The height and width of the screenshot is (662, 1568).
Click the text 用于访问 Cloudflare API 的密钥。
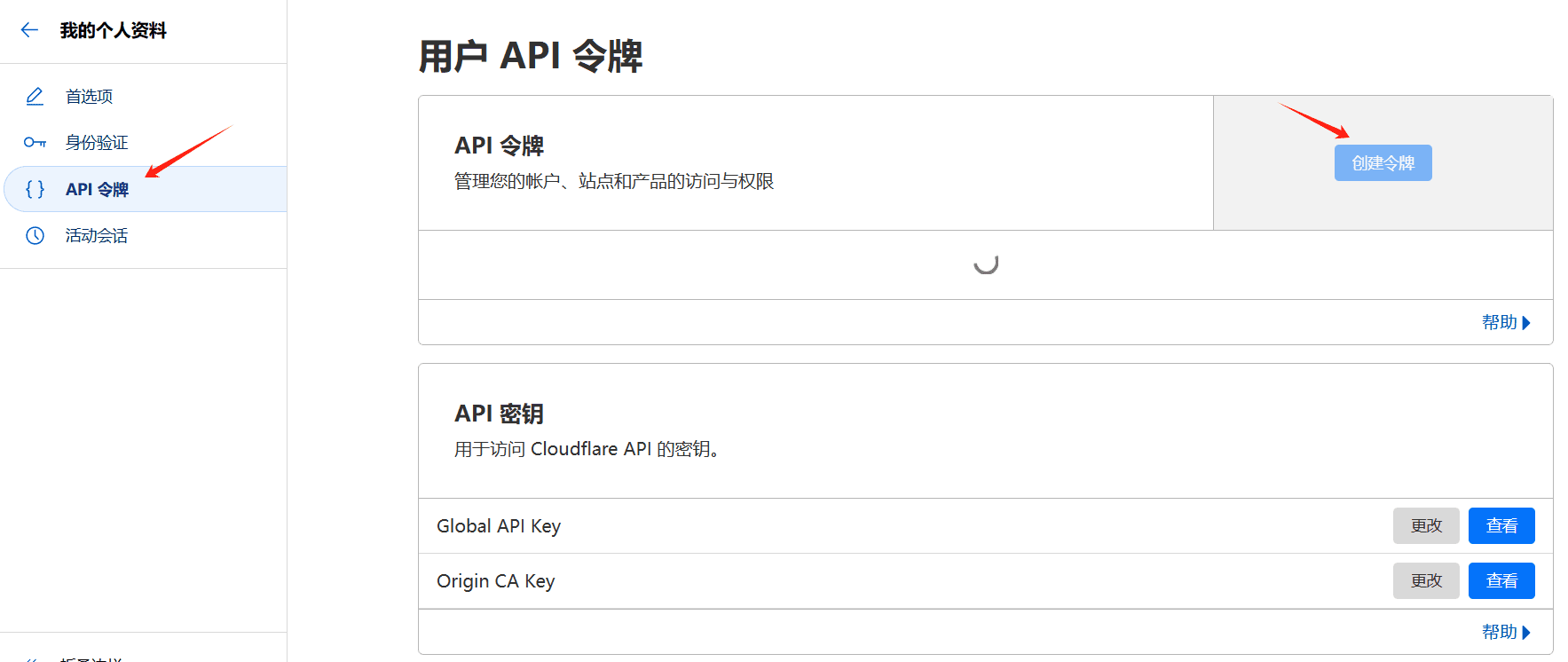coord(587,449)
